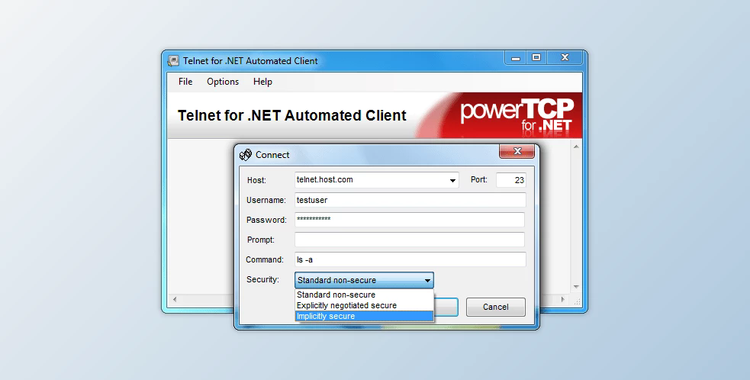The height and width of the screenshot is (380, 750).
Task: Expand the Host dropdown arrow
Action: pyautogui.click(x=452, y=180)
